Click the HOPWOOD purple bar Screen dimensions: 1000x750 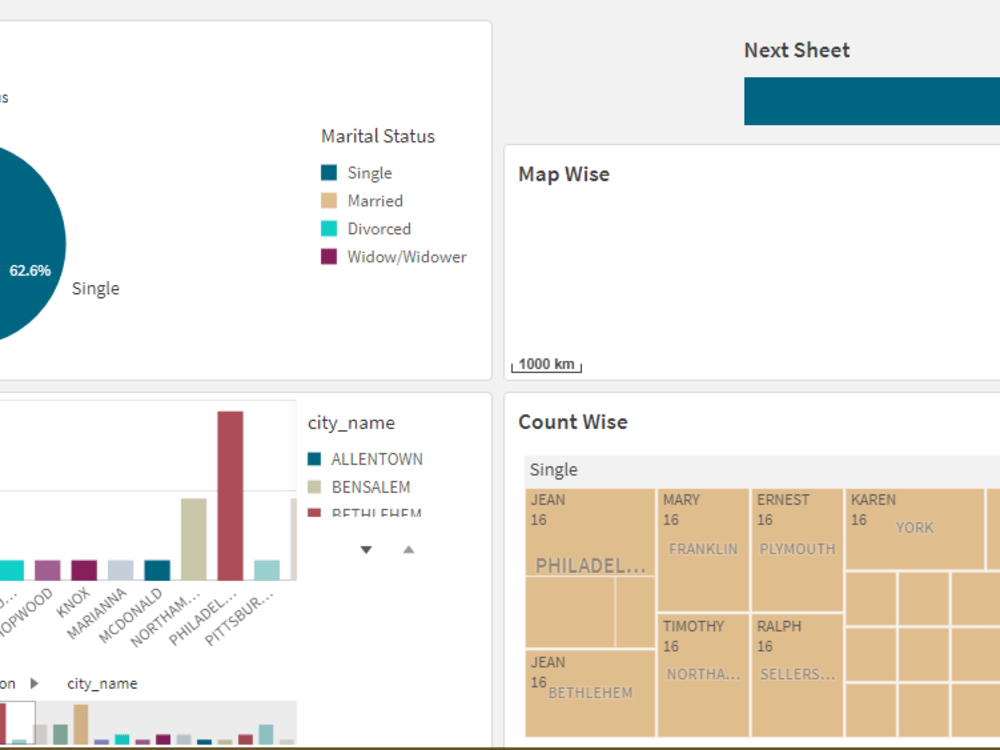48,570
